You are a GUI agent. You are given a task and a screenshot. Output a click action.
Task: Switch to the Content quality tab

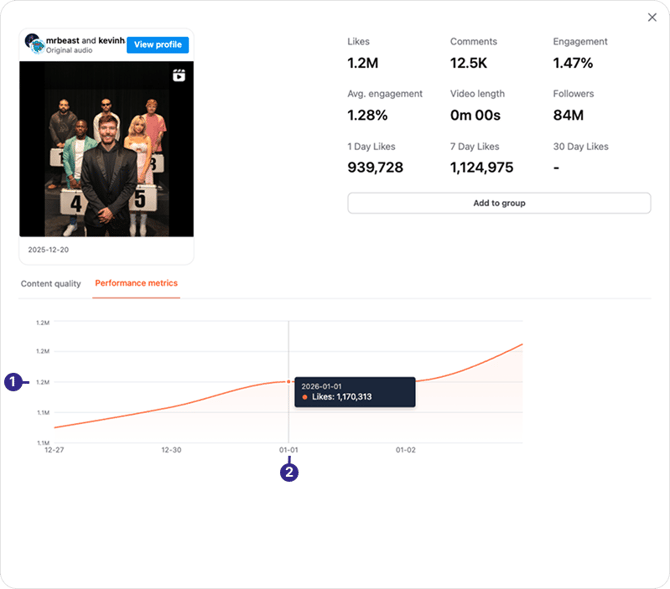pos(51,284)
